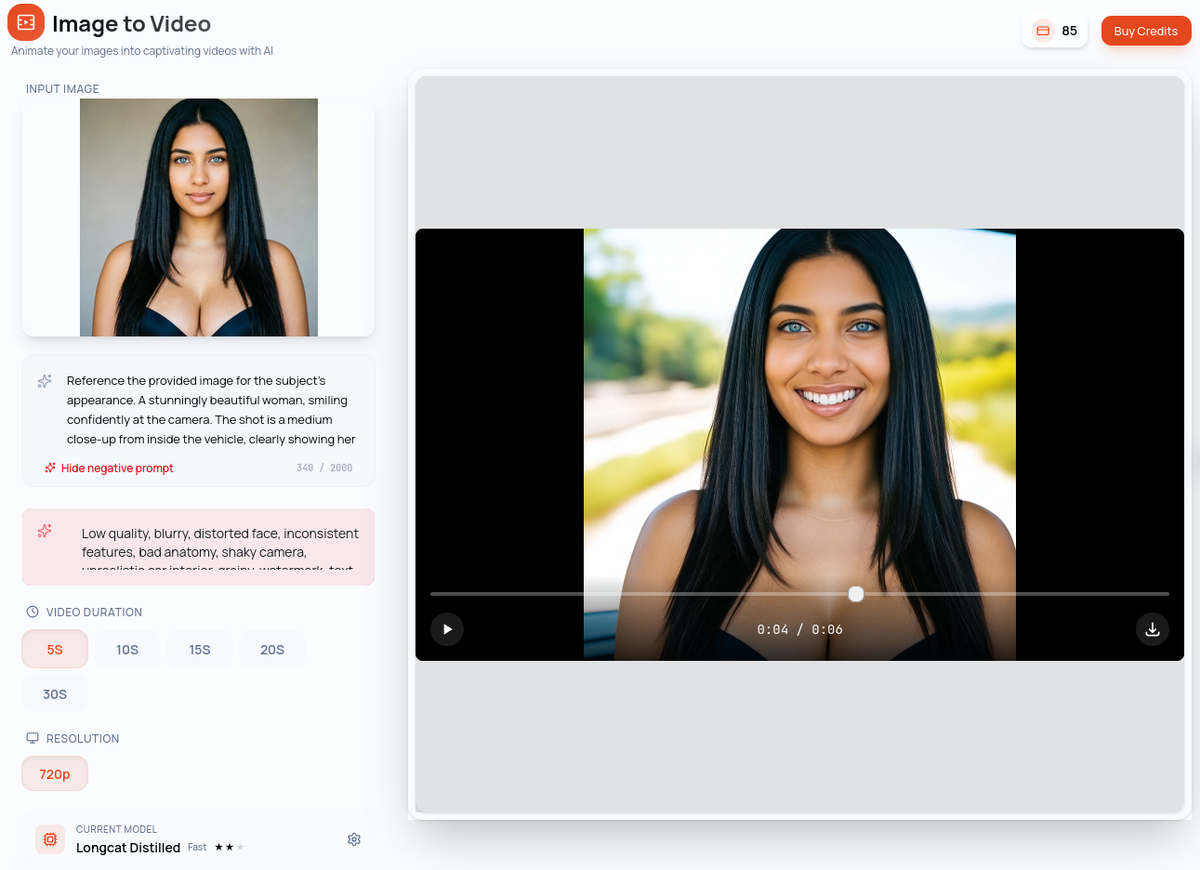Select 30S video duration
The height and width of the screenshot is (870, 1200).
click(x=55, y=694)
